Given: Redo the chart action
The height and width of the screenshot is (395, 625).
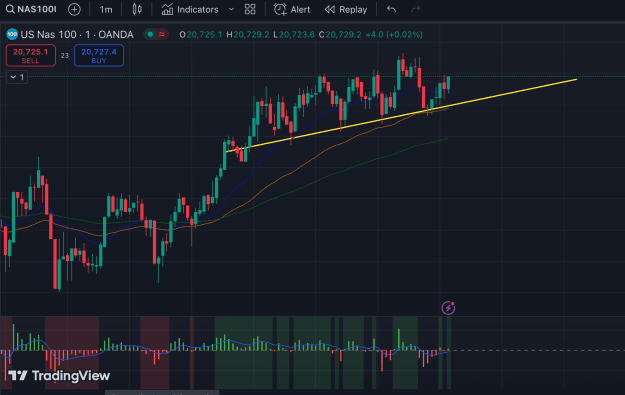Looking at the screenshot, I should pos(415,9).
